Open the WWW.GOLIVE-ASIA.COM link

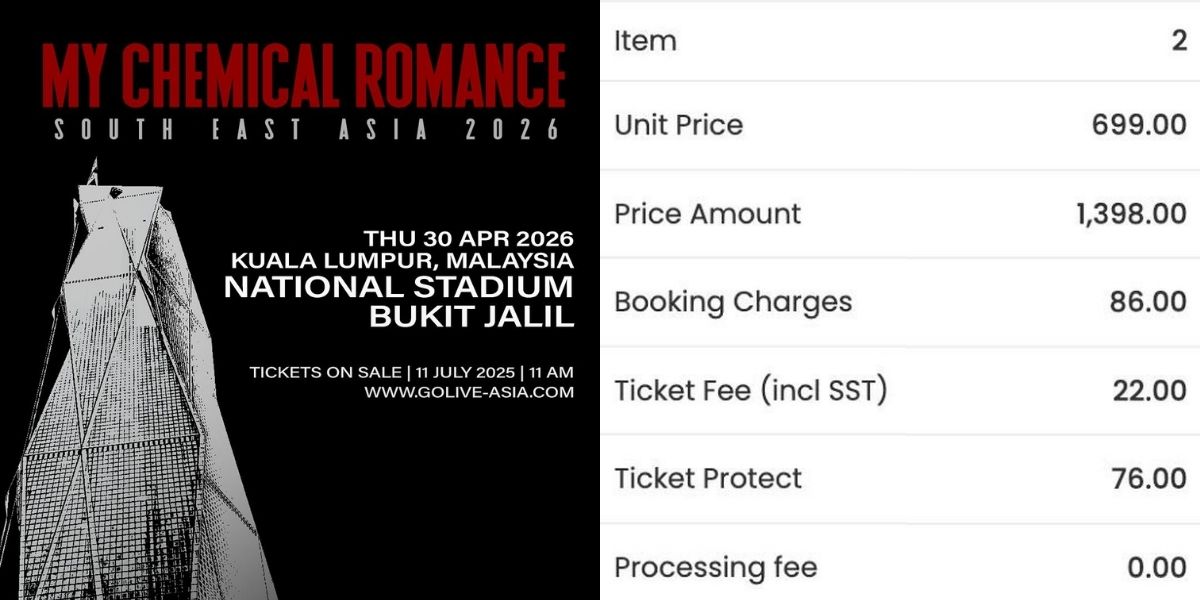pos(469,392)
